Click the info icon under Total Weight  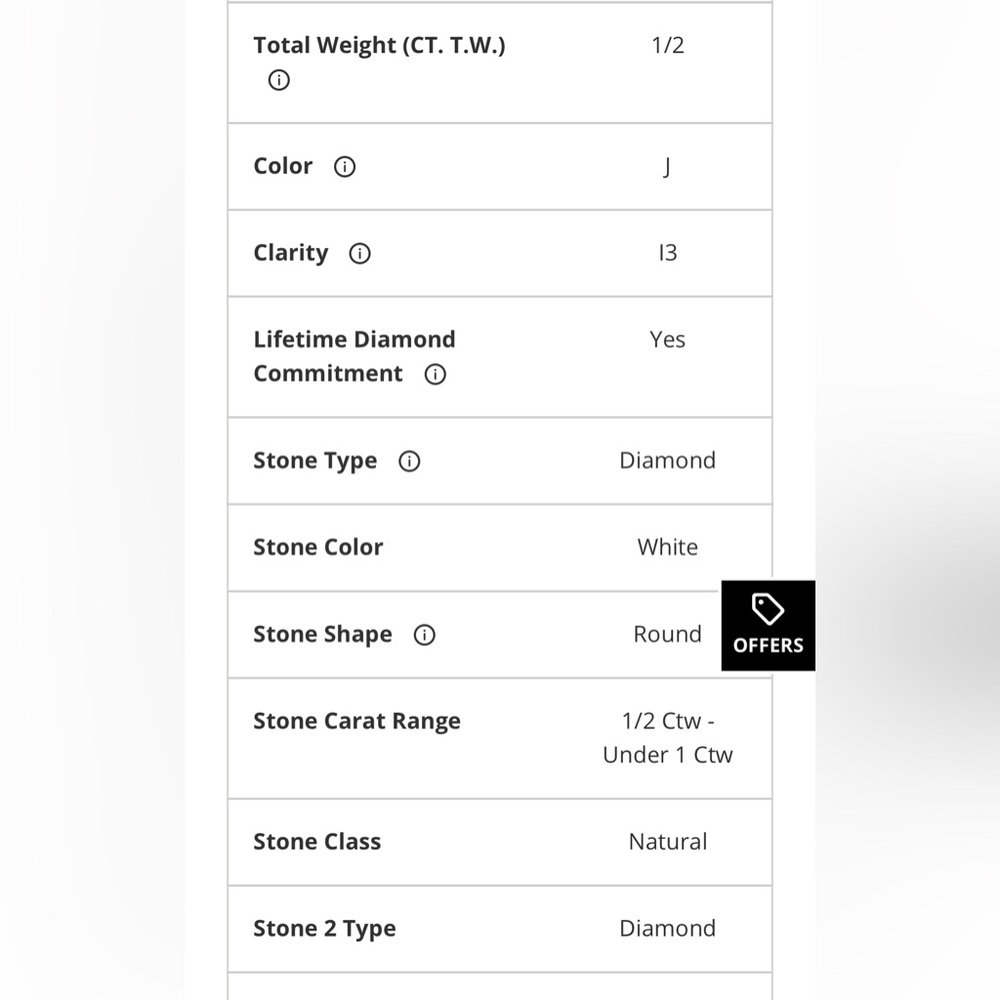tap(279, 81)
